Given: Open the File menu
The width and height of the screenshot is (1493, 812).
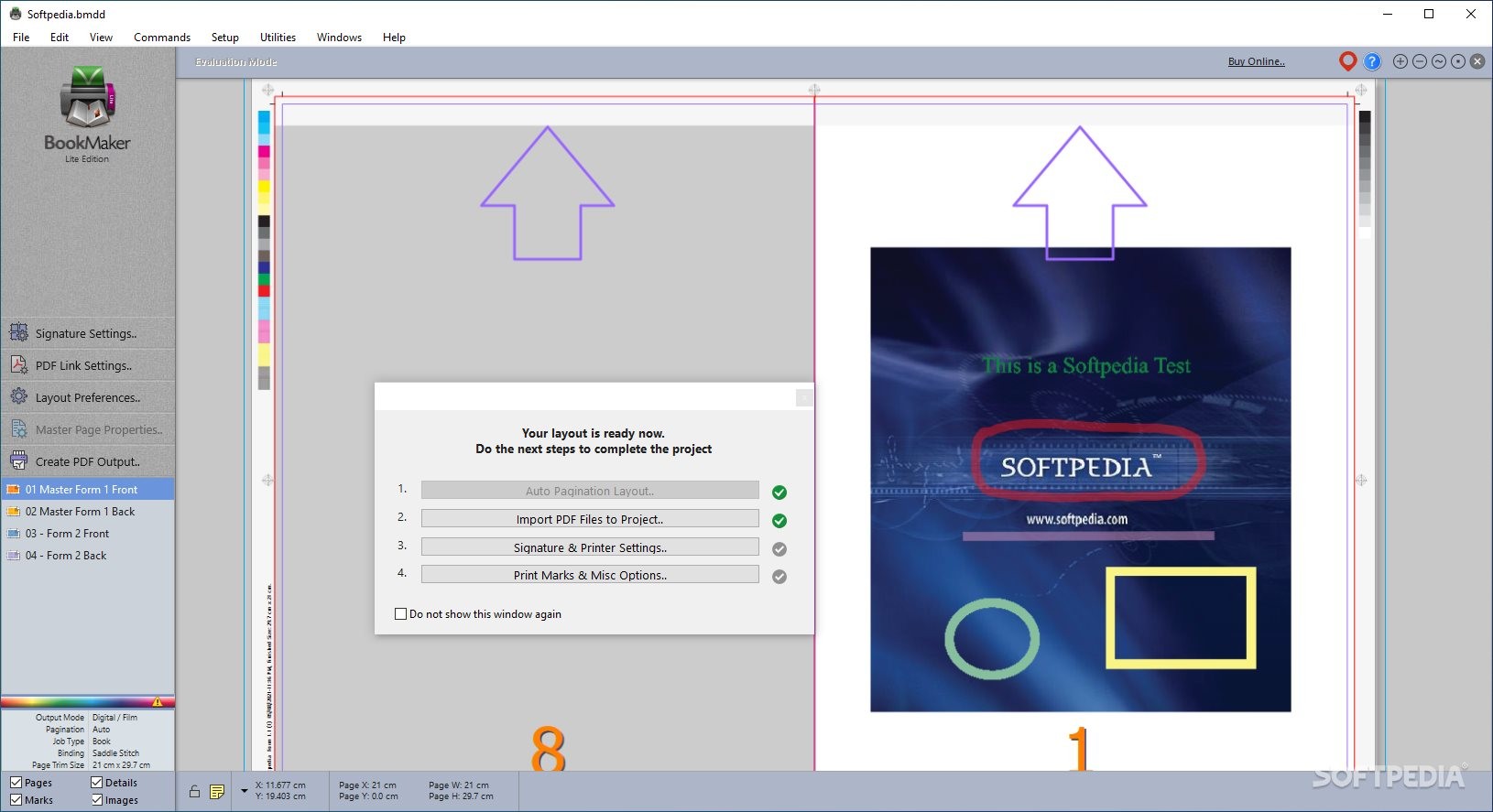Looking at the screenshot, I should pyautogui.click(x=21, y=38).
